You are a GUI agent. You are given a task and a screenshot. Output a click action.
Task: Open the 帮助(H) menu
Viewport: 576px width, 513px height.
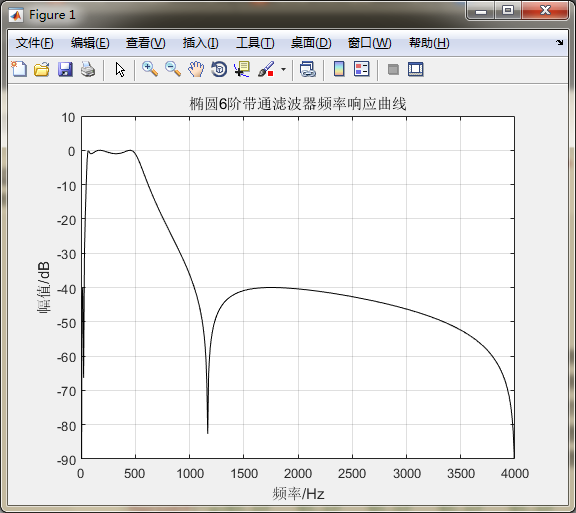pyautogui.click(x=429, y=43)
